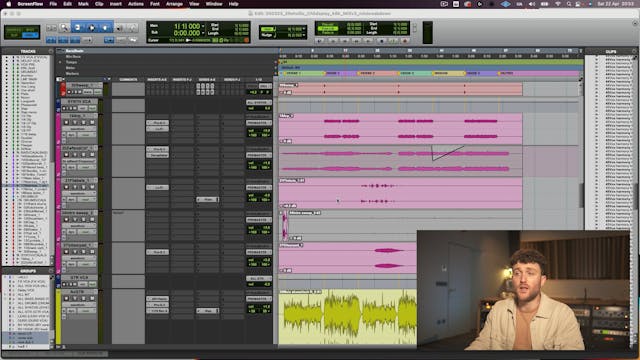Open the ScreenFlow menu

30,4
